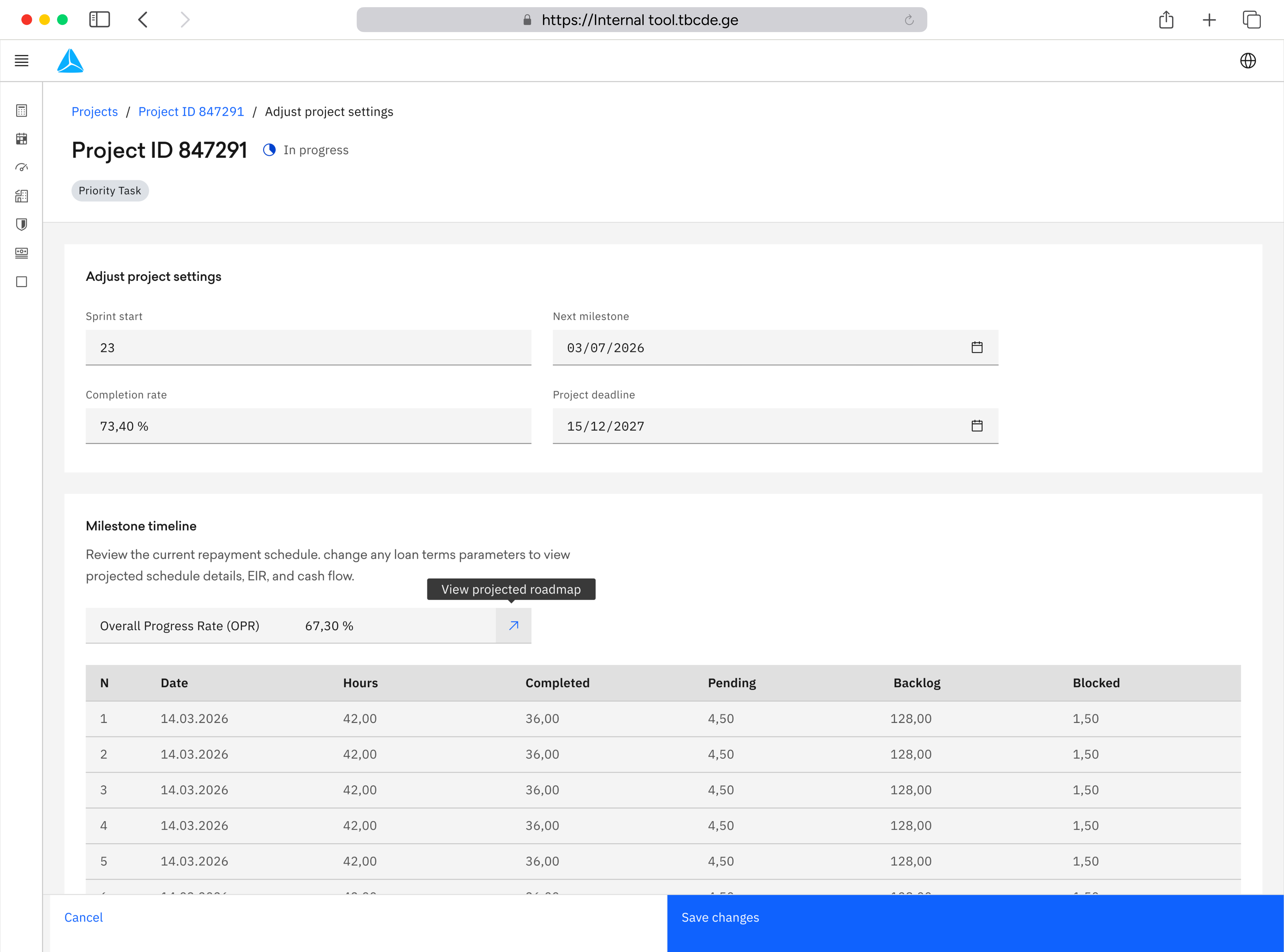This screenshot has height=952, width=1284.
Task: Click the Project deadline date 15/12/2027
Action: tap(605, 426)
